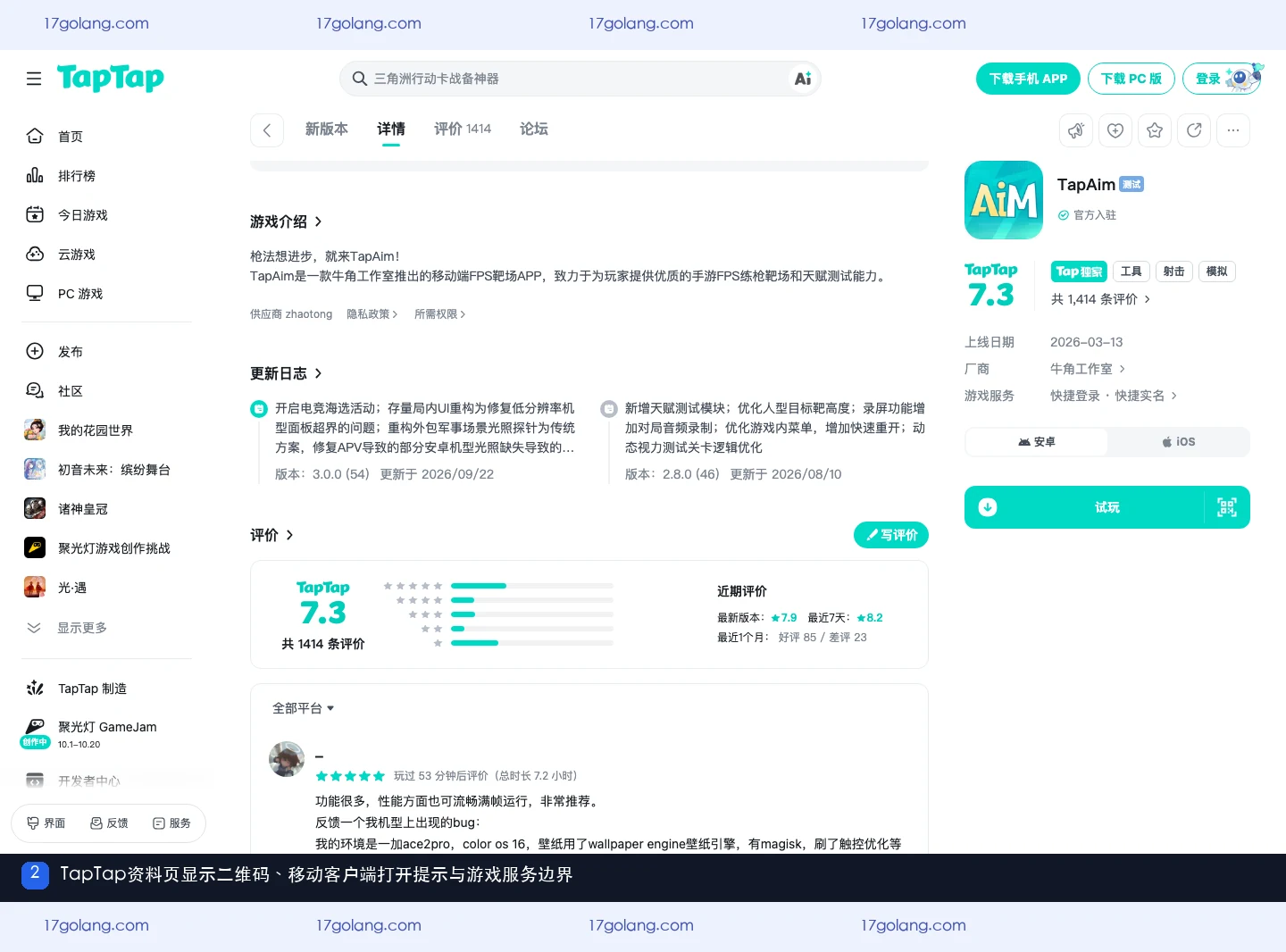Screen dimensions: 1286x952
Task: Switch to the 评价 1414 tab
Action: (x=463, y=129)
